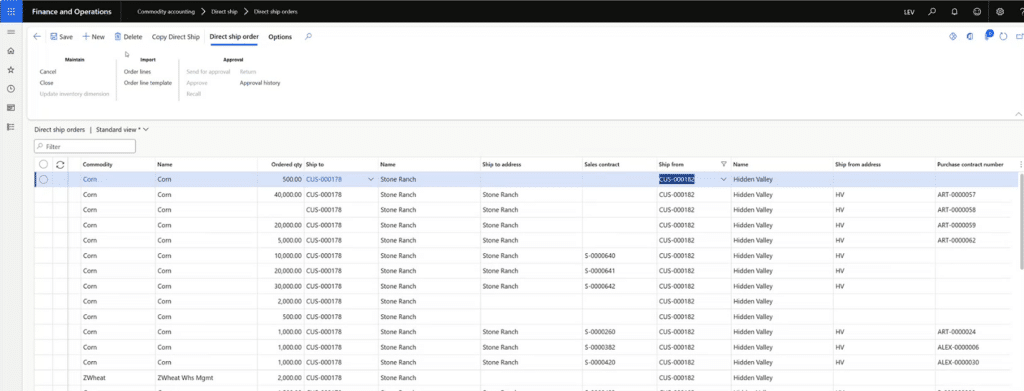This screenshot has height=391, width=1024.
Task: Open grid column options ellipsis
Action: coord(1021,164)
